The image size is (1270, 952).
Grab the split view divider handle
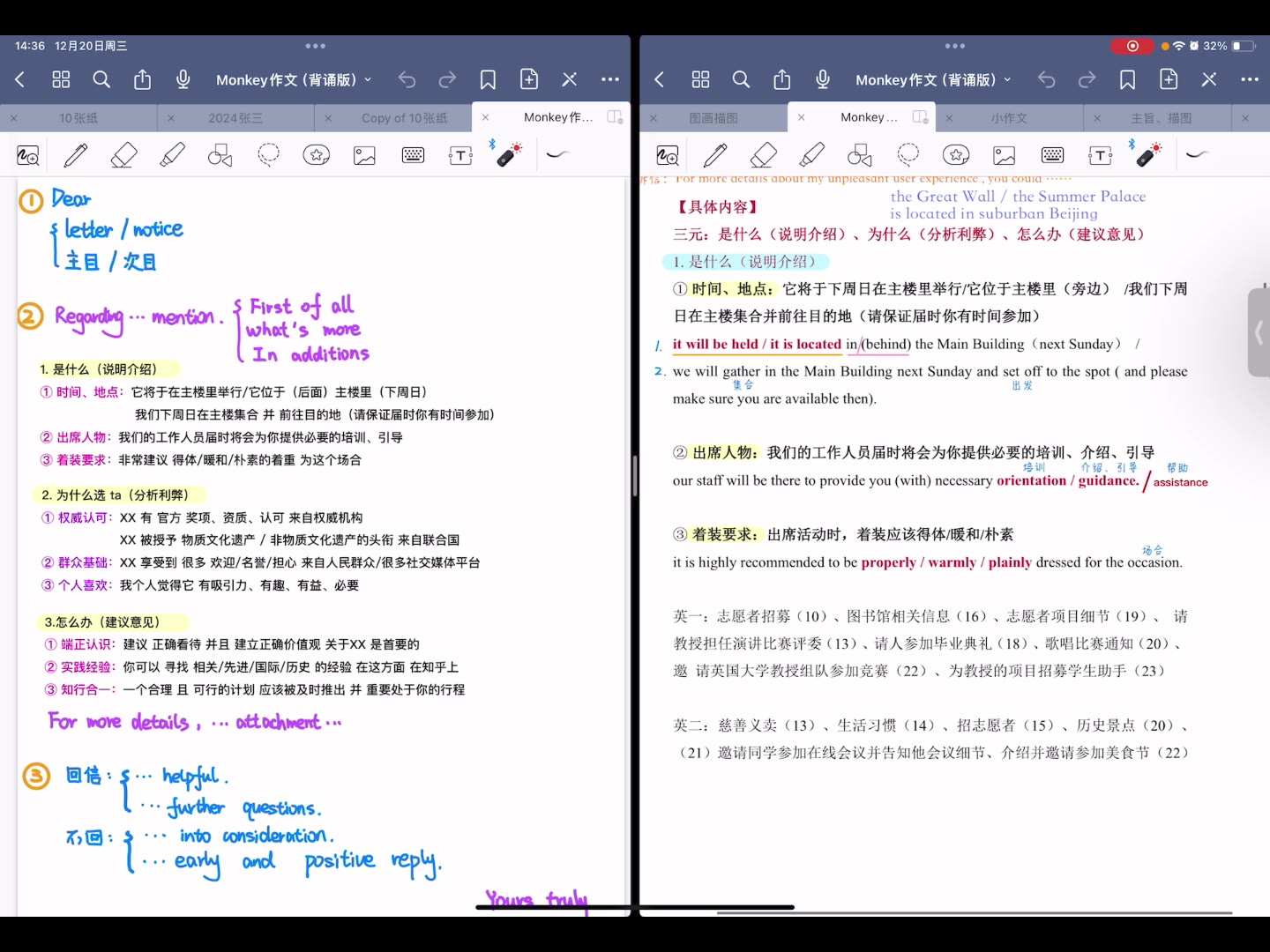[x=635, y=476]
